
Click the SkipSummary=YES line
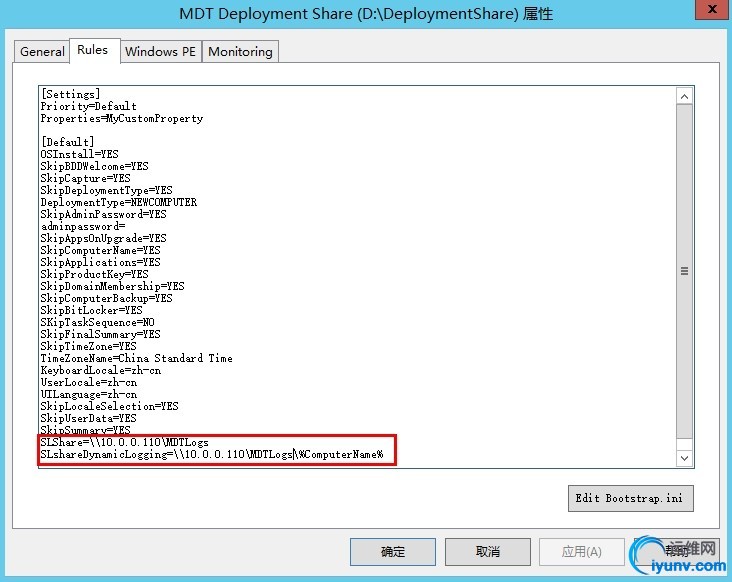pos(86,430)
